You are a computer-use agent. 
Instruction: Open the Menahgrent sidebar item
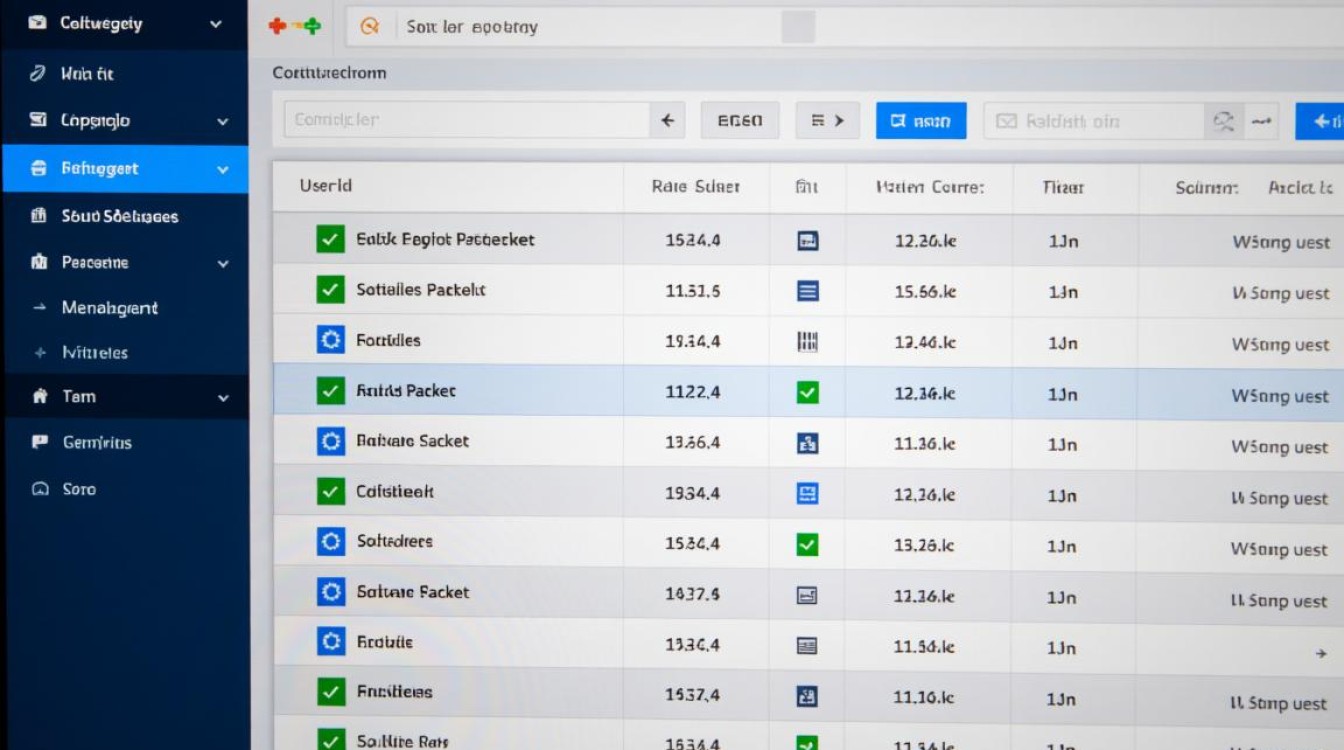point(109,308)
